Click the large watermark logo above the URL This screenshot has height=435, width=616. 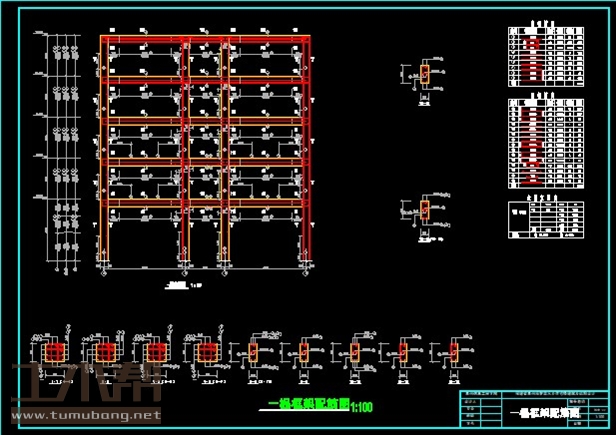(x=75, y=384)
